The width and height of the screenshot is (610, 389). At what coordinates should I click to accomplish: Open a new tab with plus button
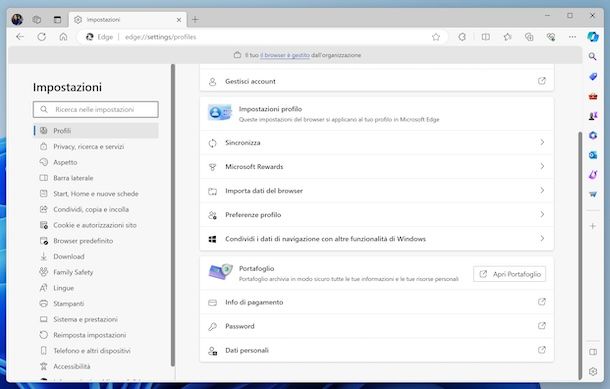pyautogui.click(x=195, y=19)
